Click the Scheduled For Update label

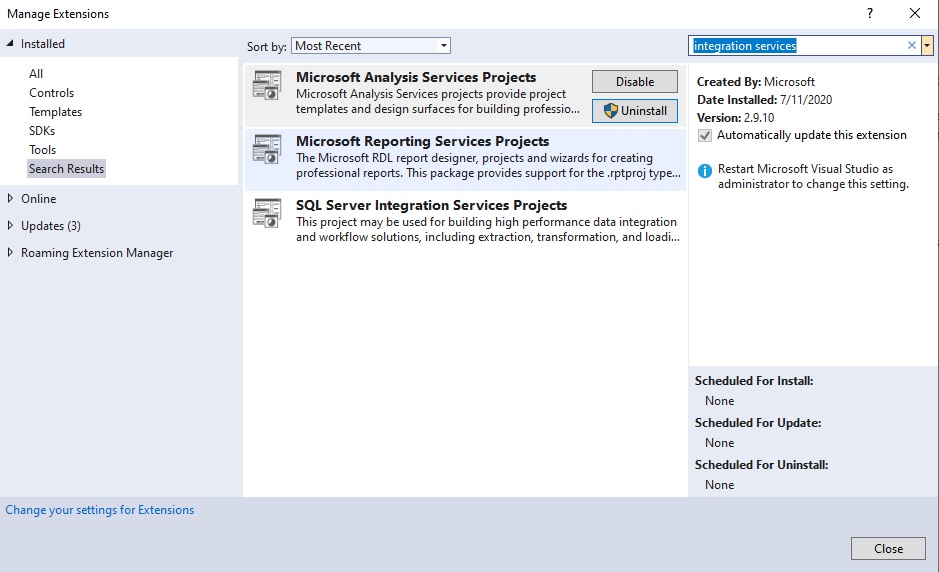(758, 422)
